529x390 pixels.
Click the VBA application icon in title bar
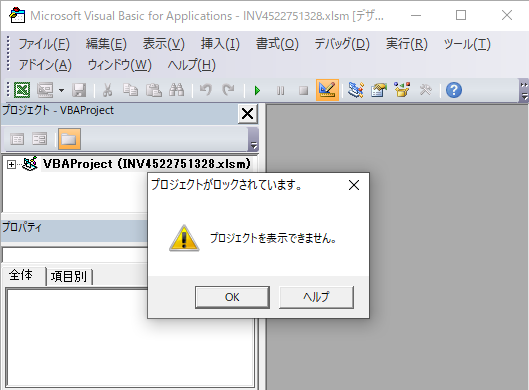click(x=17, y=16)
